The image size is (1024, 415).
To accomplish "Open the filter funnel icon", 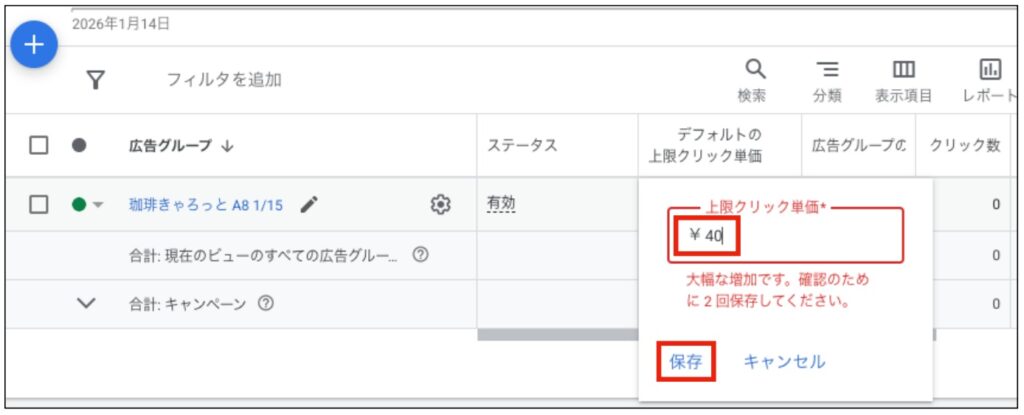I will tap(97, 79).
